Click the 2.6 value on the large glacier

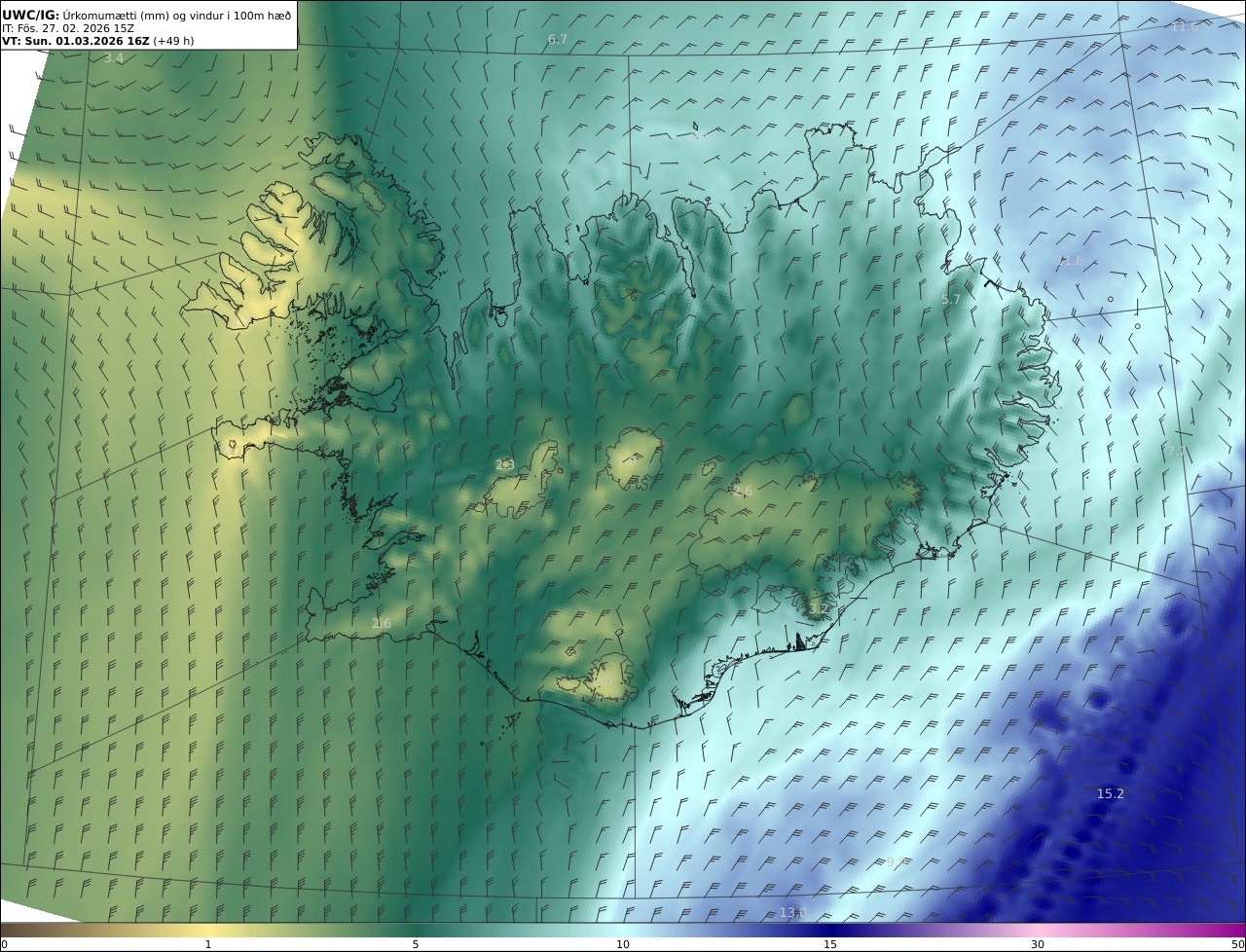pyautogui.click(x=743, y=492)
